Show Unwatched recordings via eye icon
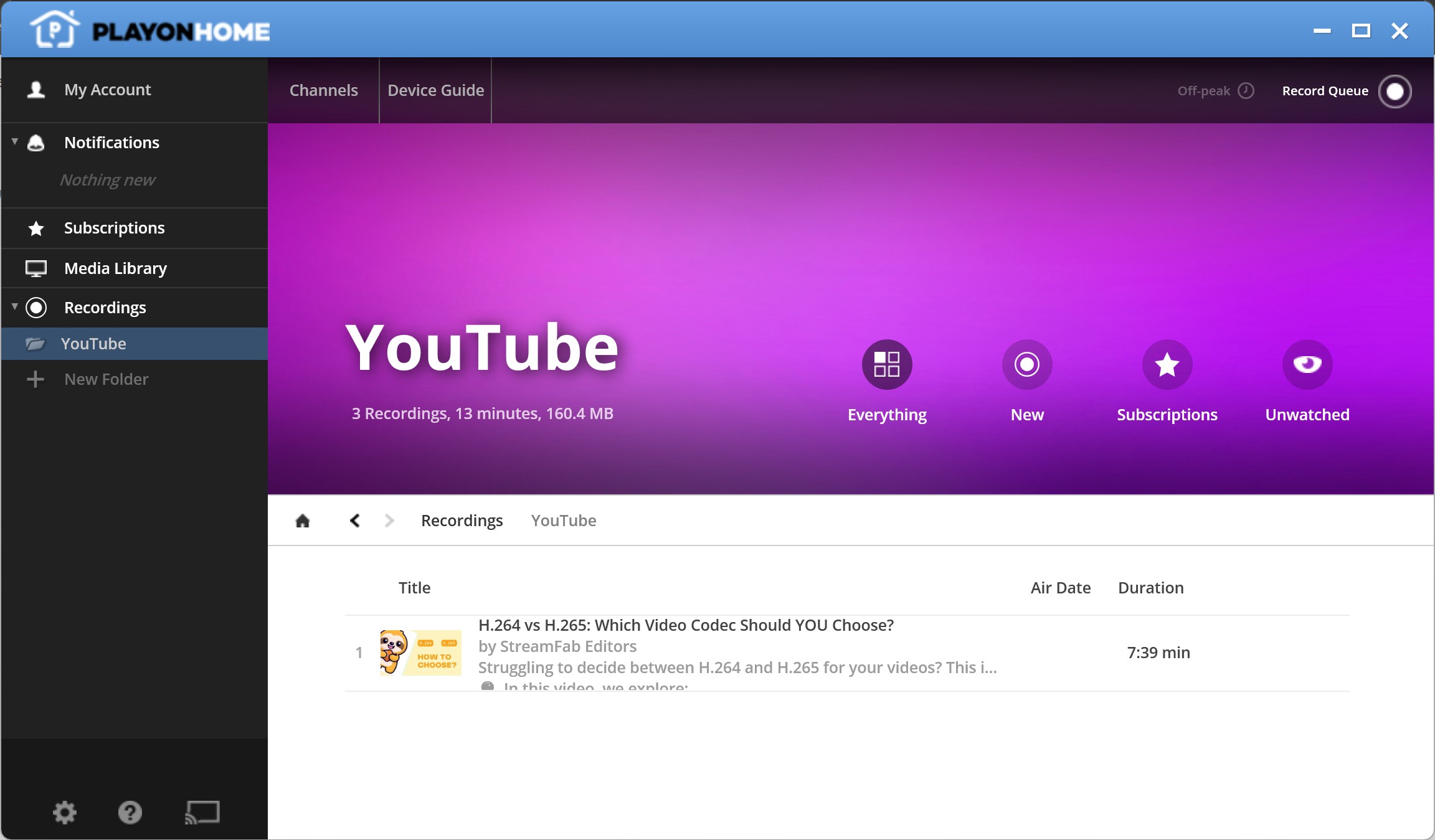Screen dimensions: 1435x840 tap(1307, 364)
